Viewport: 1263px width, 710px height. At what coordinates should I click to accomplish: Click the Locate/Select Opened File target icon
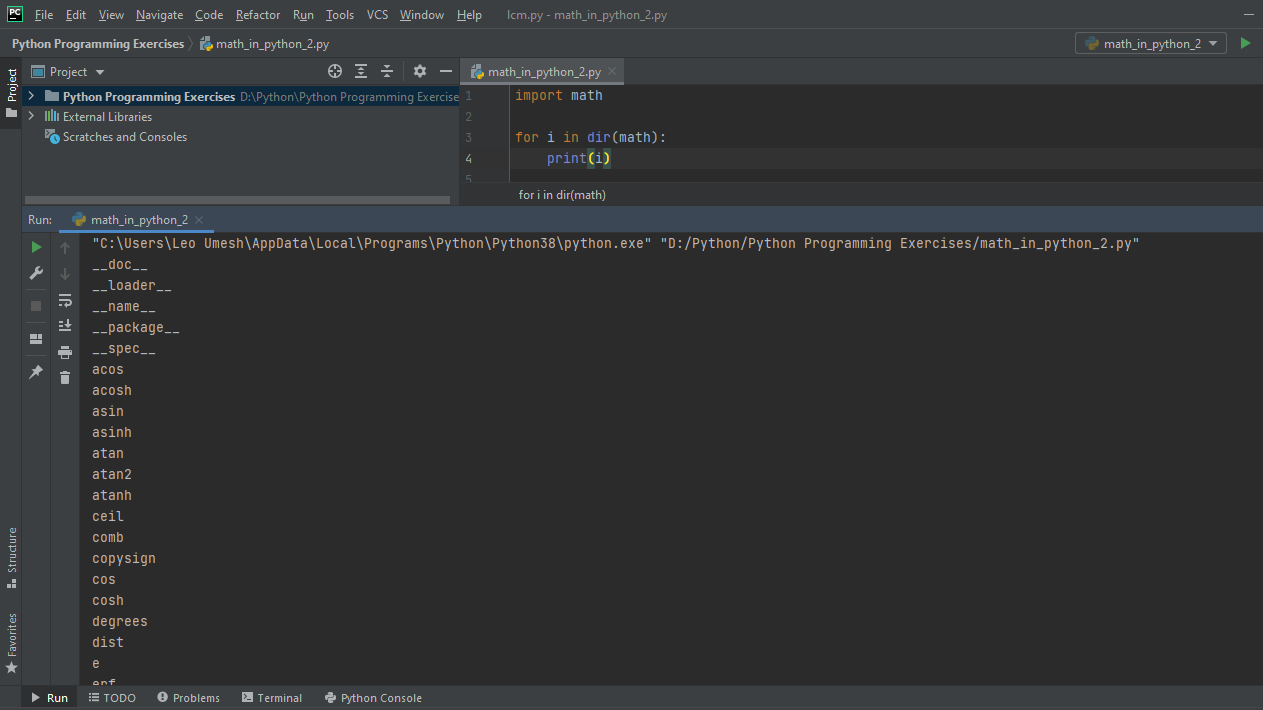(x=335, y=71)
